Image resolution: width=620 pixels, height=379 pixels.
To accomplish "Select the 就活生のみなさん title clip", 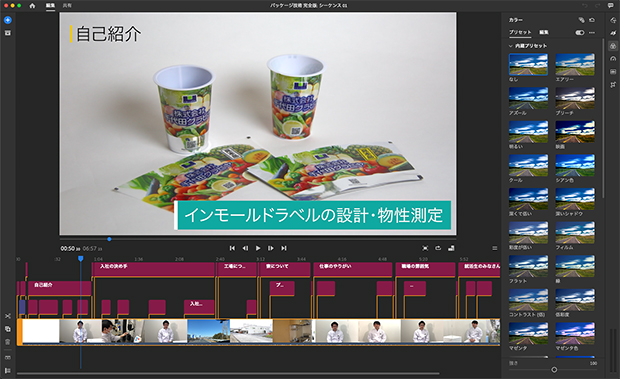I will click(x=479, y=269).
